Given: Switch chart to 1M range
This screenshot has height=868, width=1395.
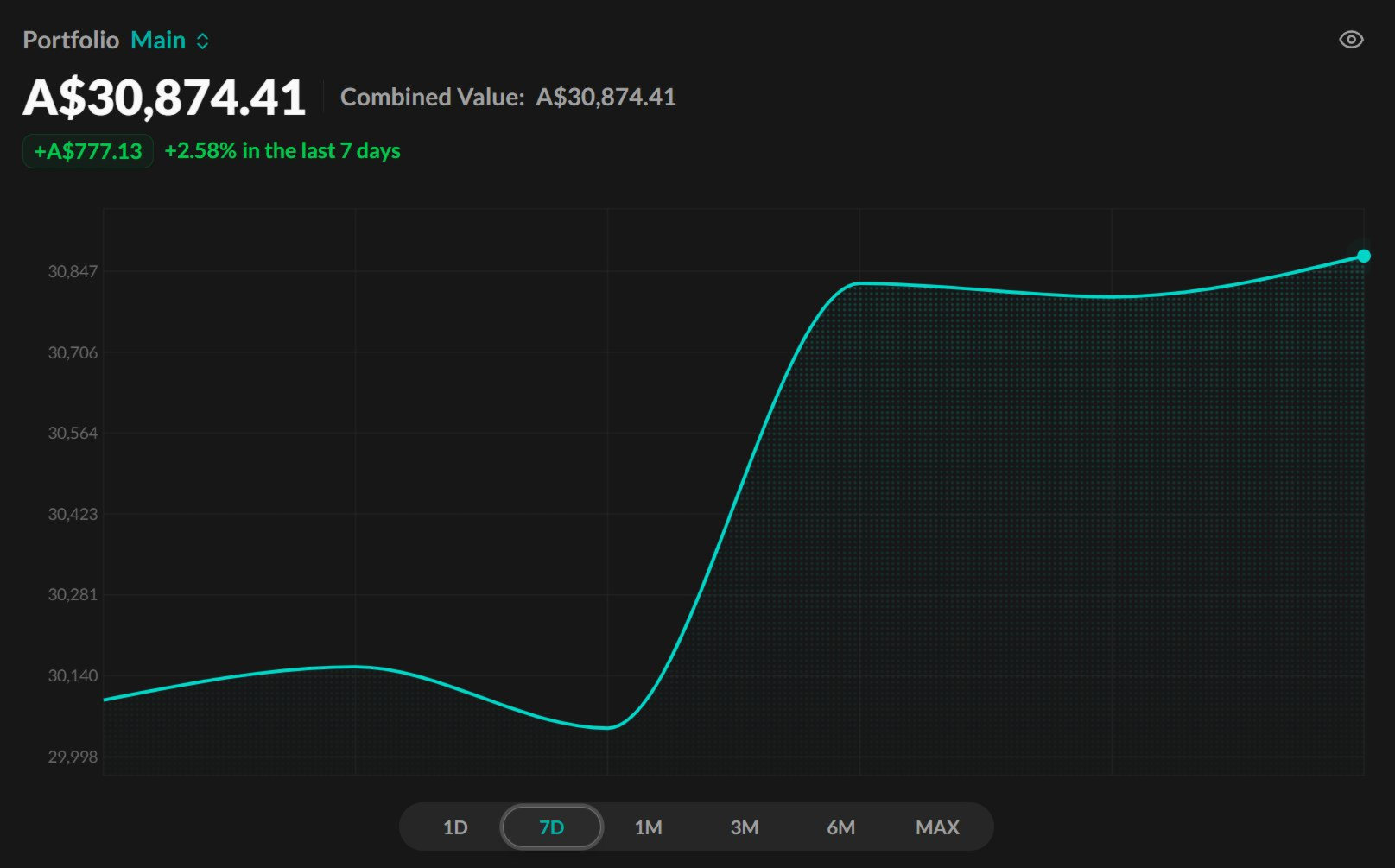Looking at the screenshot, I should tap(648, 827).
